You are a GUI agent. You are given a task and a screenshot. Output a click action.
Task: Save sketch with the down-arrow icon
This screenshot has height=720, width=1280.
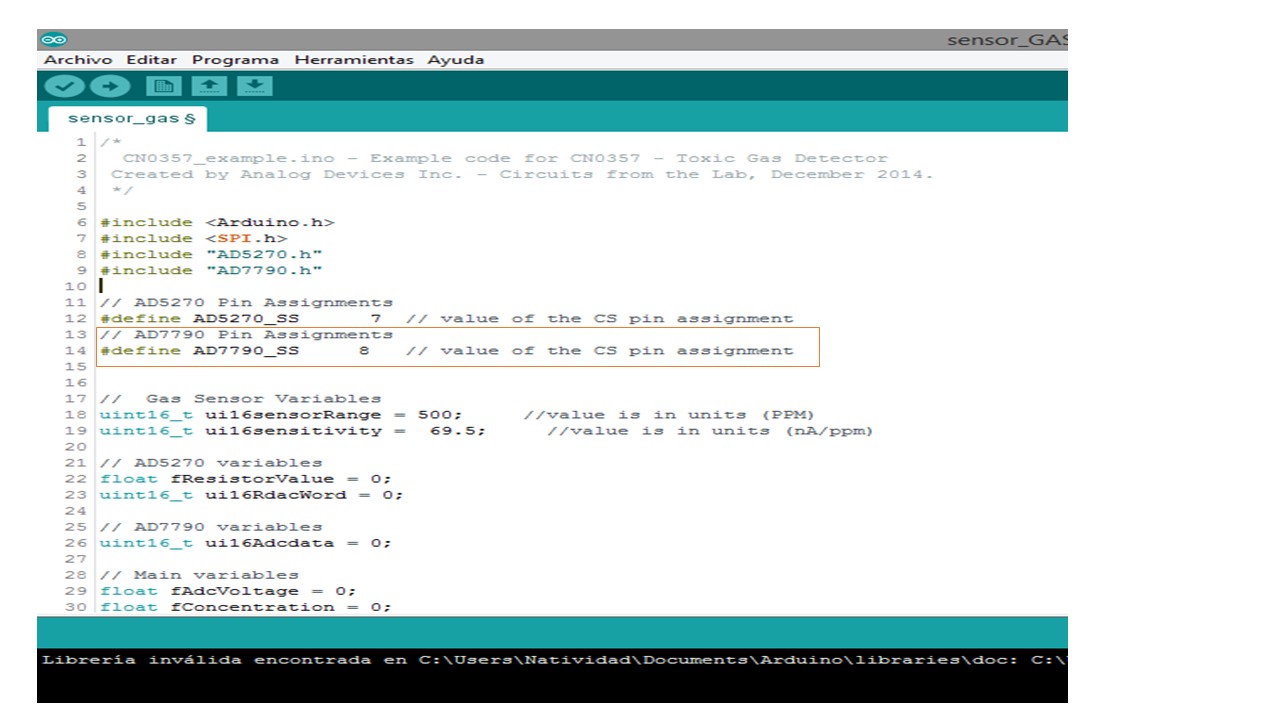tap(255, 86)
